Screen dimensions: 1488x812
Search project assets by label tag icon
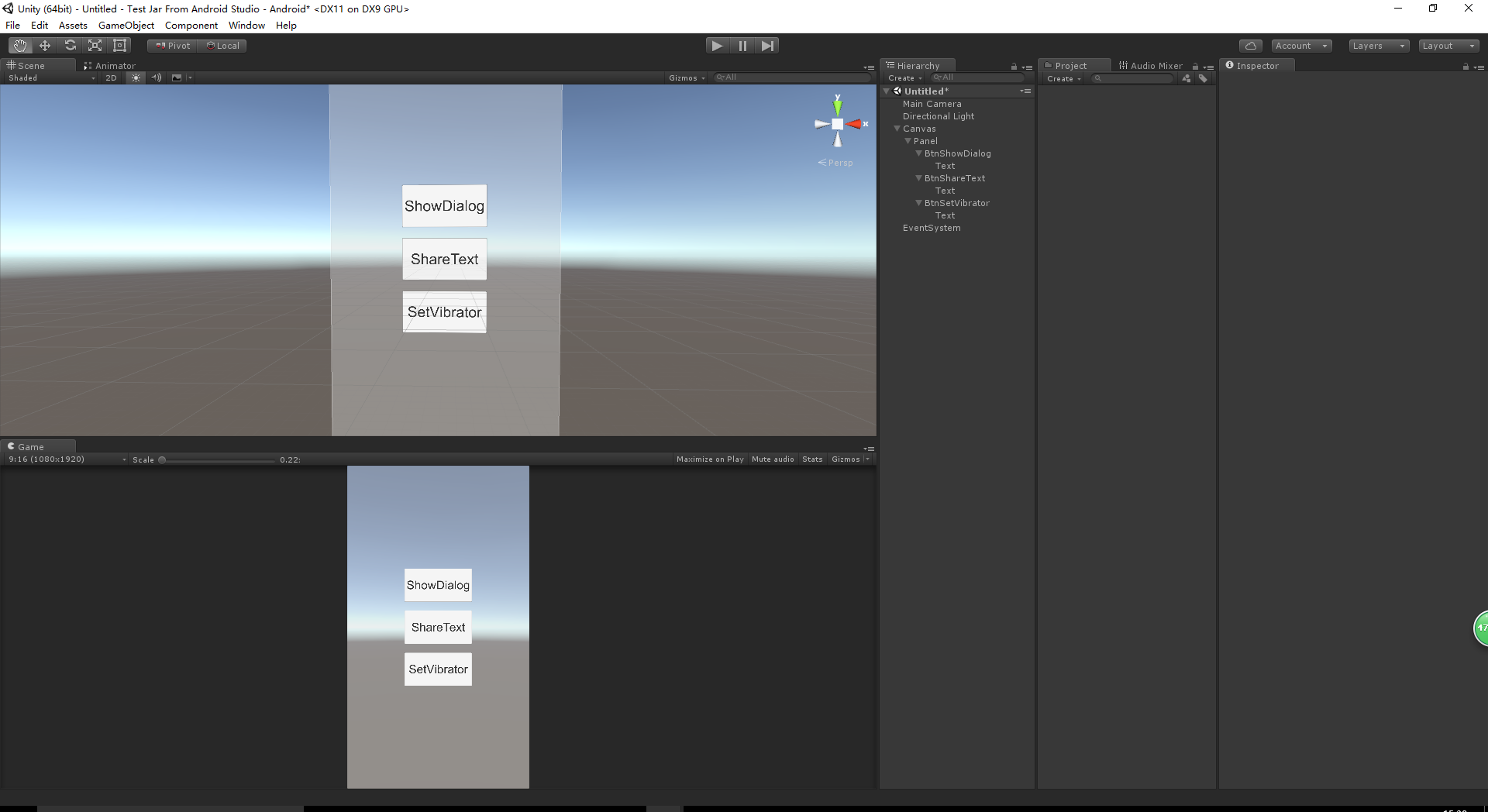click(x=1203, y=78)
